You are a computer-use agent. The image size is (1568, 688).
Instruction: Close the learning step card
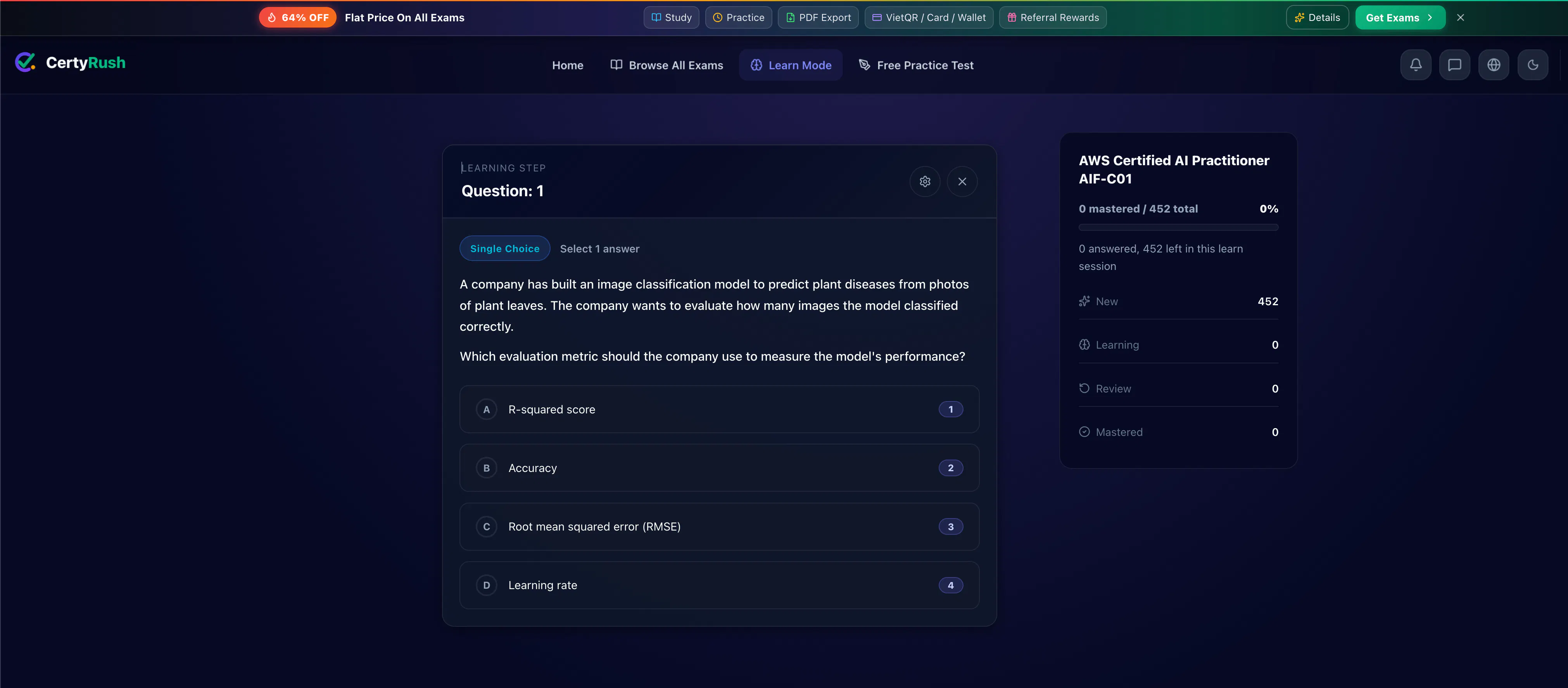click(x=962, y=182)
